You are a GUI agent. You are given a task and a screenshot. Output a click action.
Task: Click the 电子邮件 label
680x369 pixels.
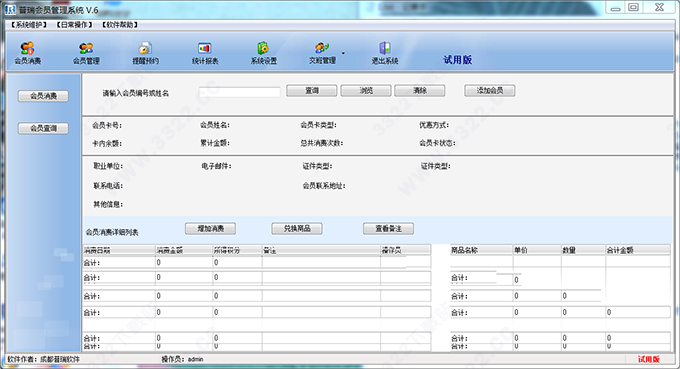pyautogui.click(x=216, y=166)
